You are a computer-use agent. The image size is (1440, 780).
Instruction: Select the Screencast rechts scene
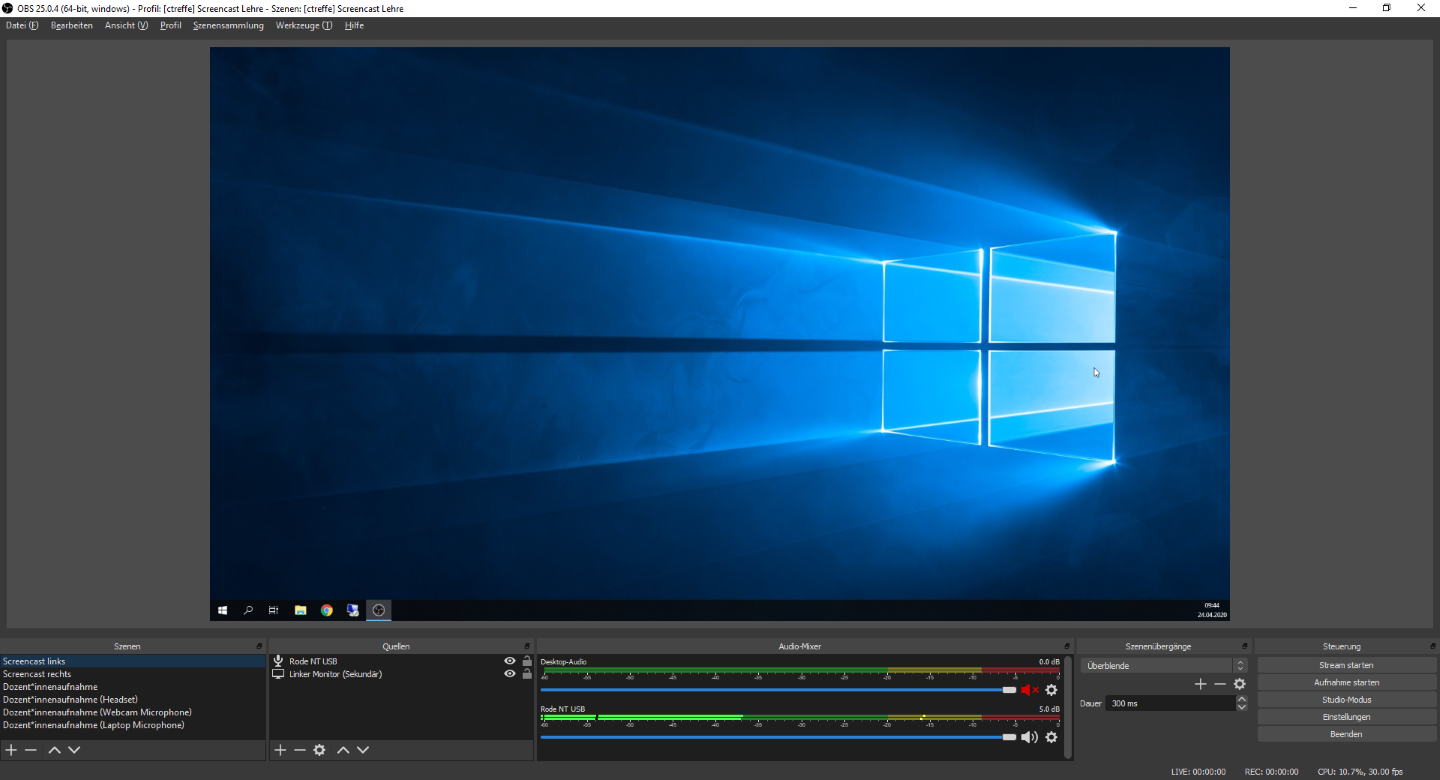coord(133,674)
